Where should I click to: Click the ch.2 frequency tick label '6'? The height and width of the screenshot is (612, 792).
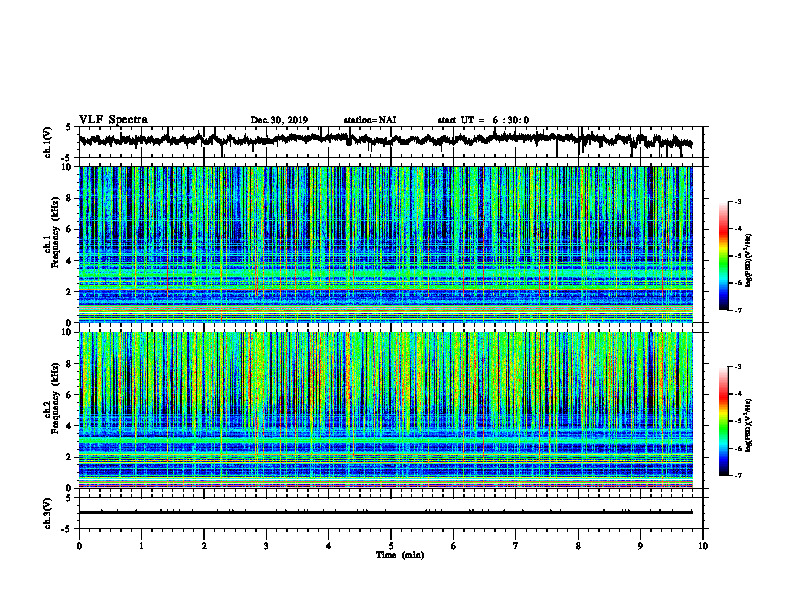pos(70,394)
